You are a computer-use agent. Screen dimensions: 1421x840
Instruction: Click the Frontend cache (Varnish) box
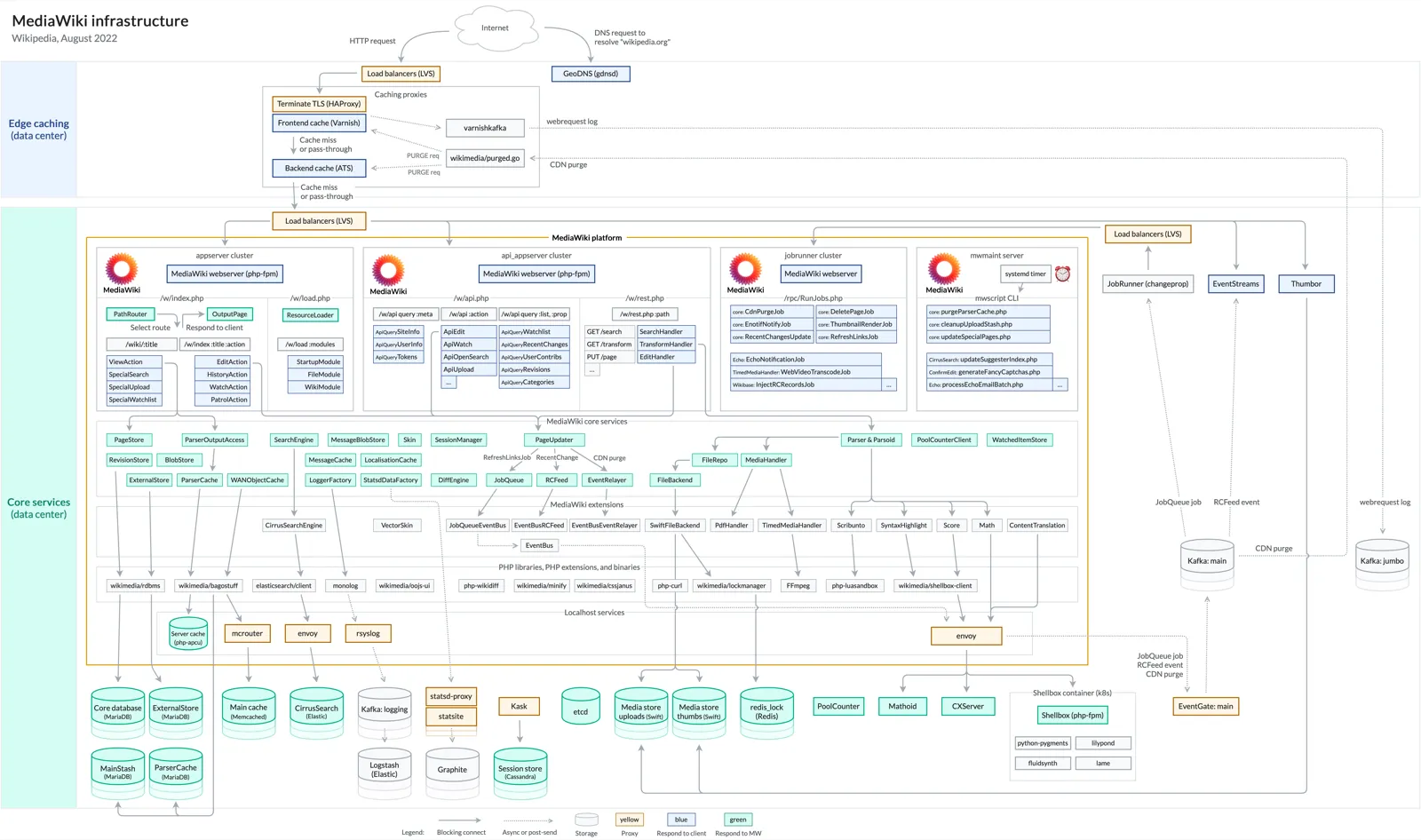[319, 123]
